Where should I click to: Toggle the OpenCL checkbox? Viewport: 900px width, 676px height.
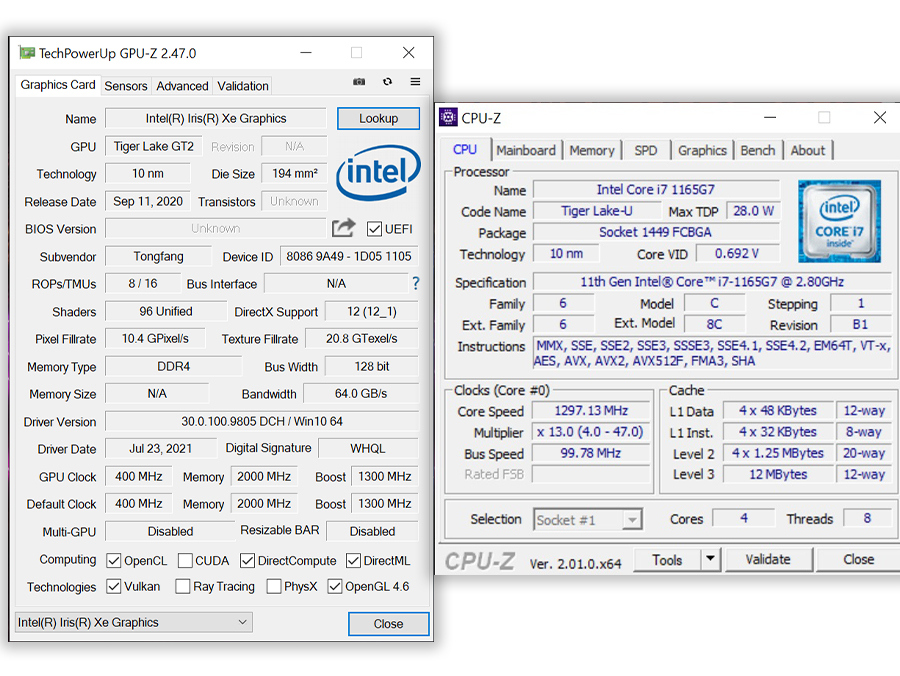114,561
